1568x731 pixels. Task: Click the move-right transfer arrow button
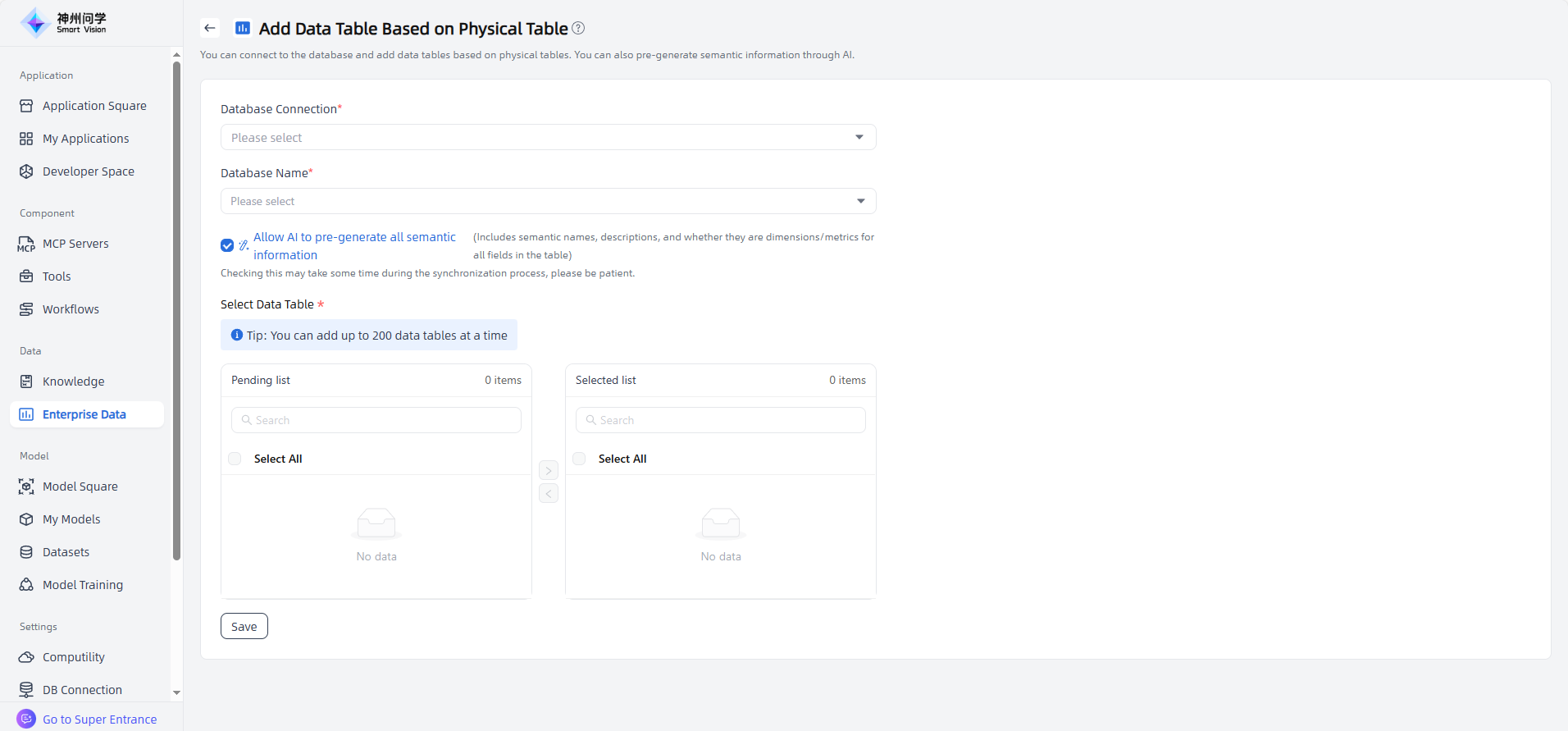tap(549, 470)
